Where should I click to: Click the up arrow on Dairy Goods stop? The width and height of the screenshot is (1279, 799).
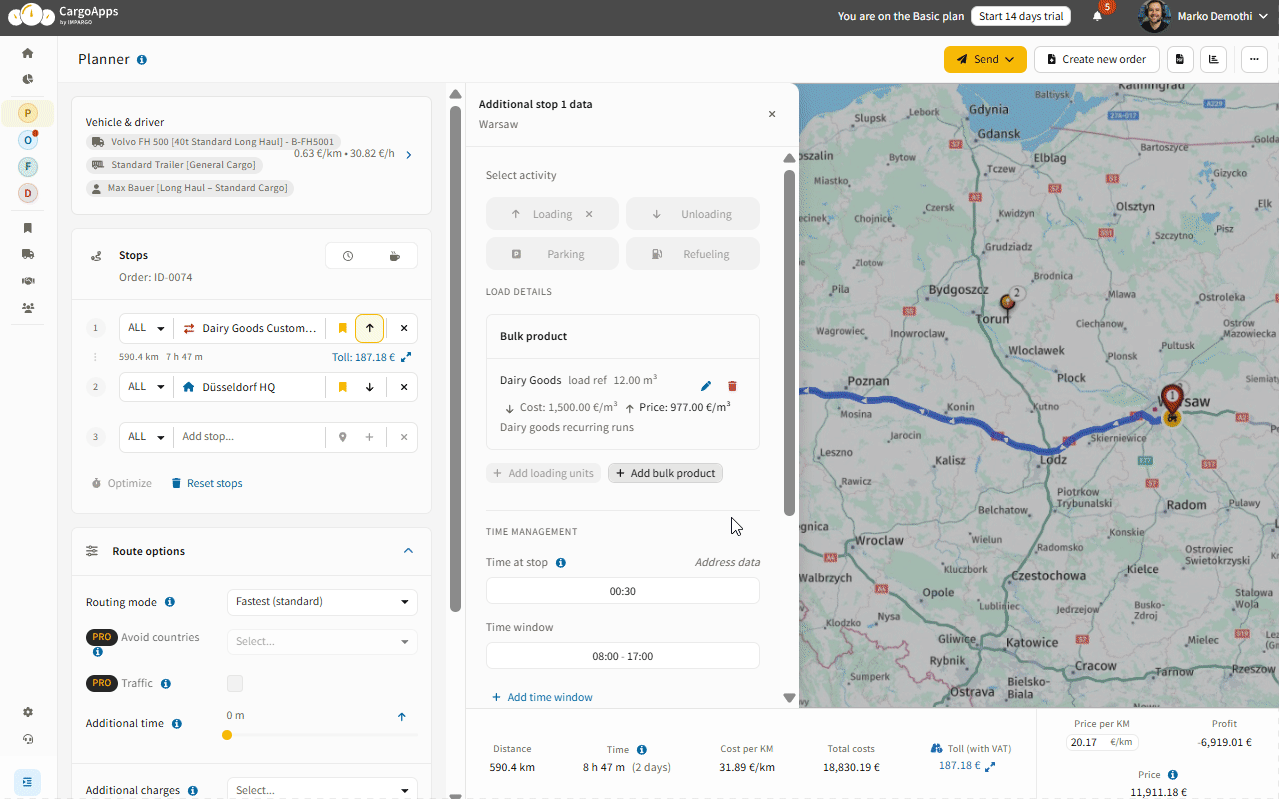369,328
